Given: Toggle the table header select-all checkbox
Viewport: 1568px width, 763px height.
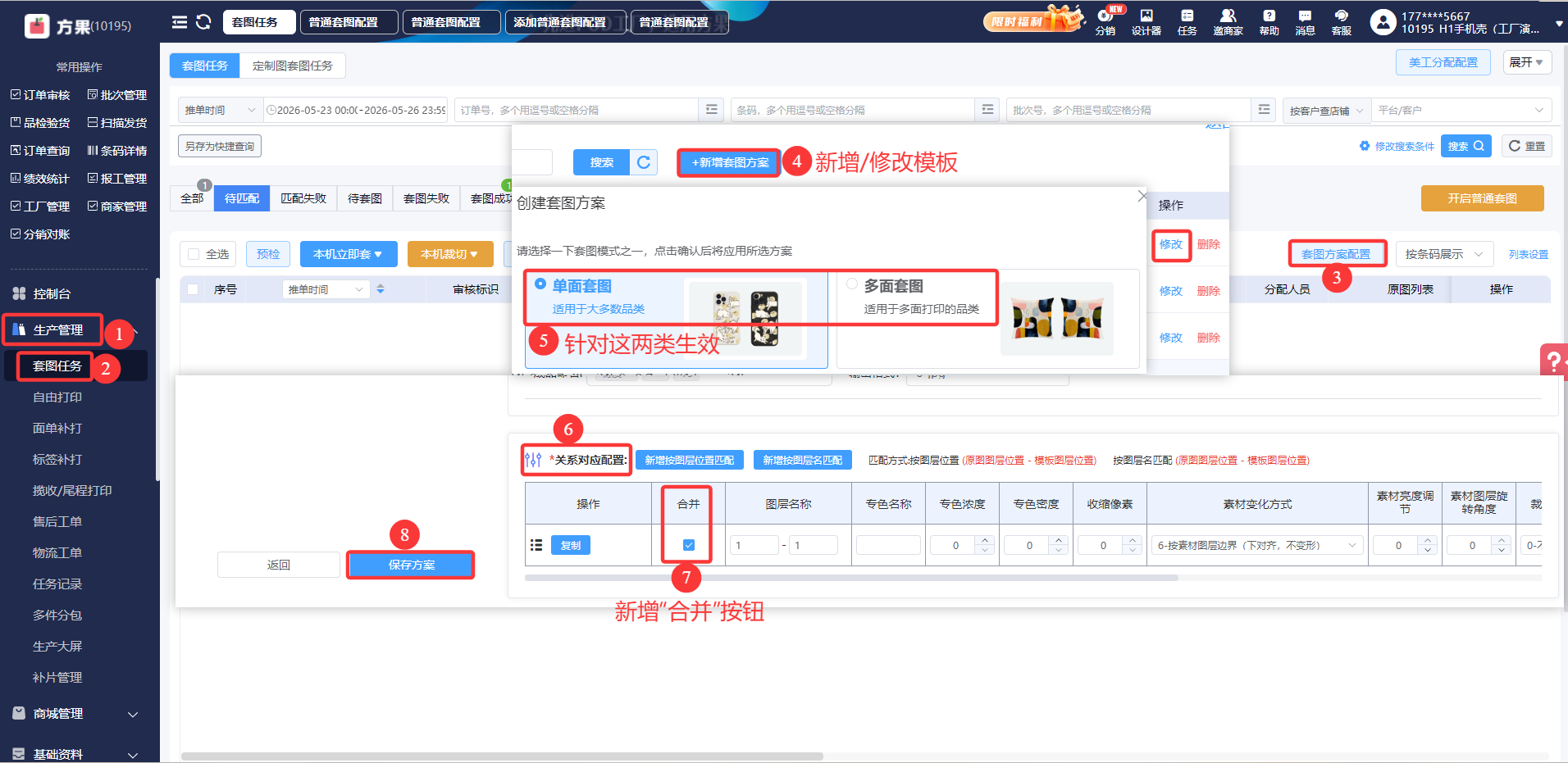Looking at the screenshot, I should pos(193,289).
